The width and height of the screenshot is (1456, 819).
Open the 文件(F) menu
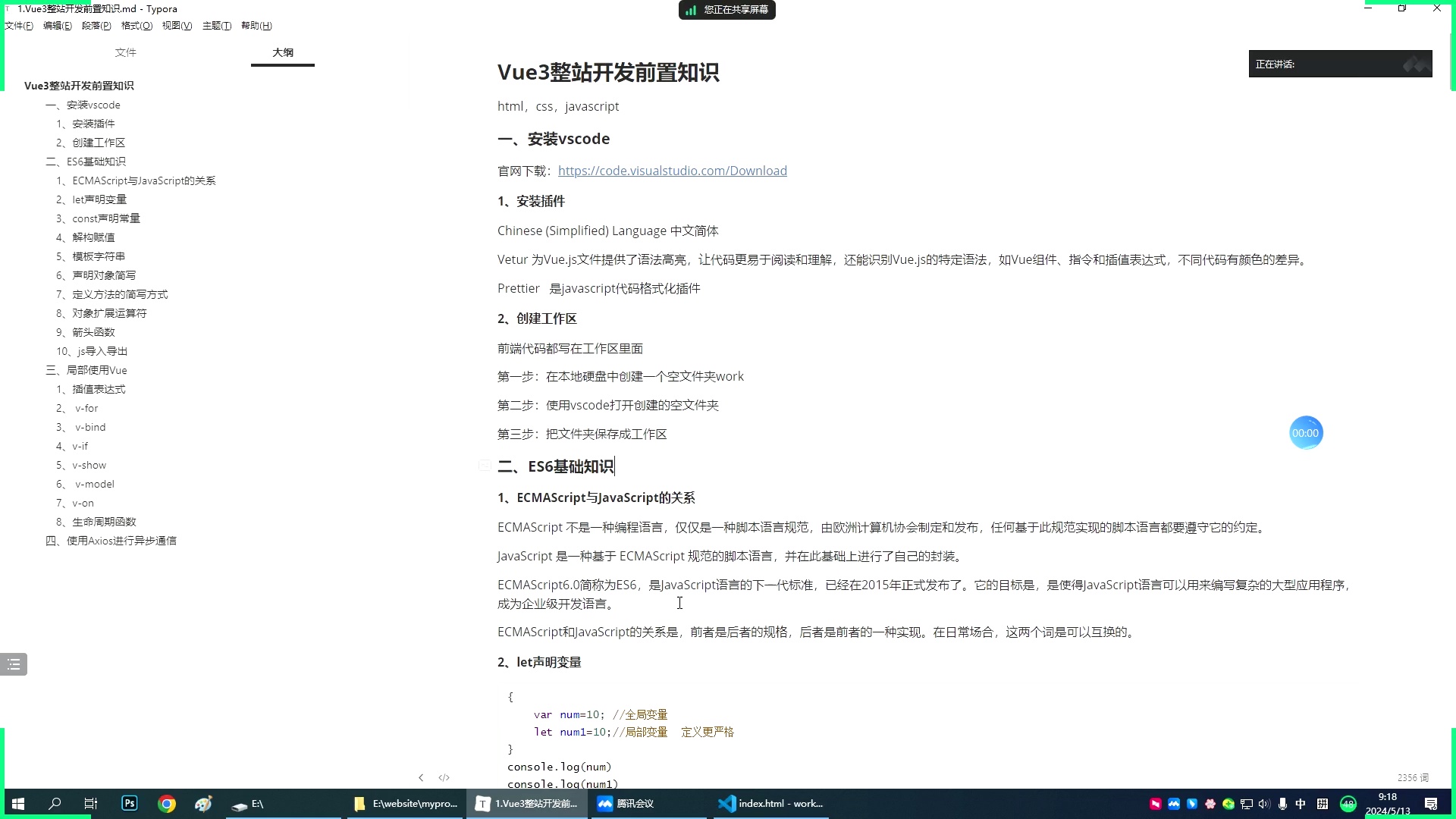point(18,25)
